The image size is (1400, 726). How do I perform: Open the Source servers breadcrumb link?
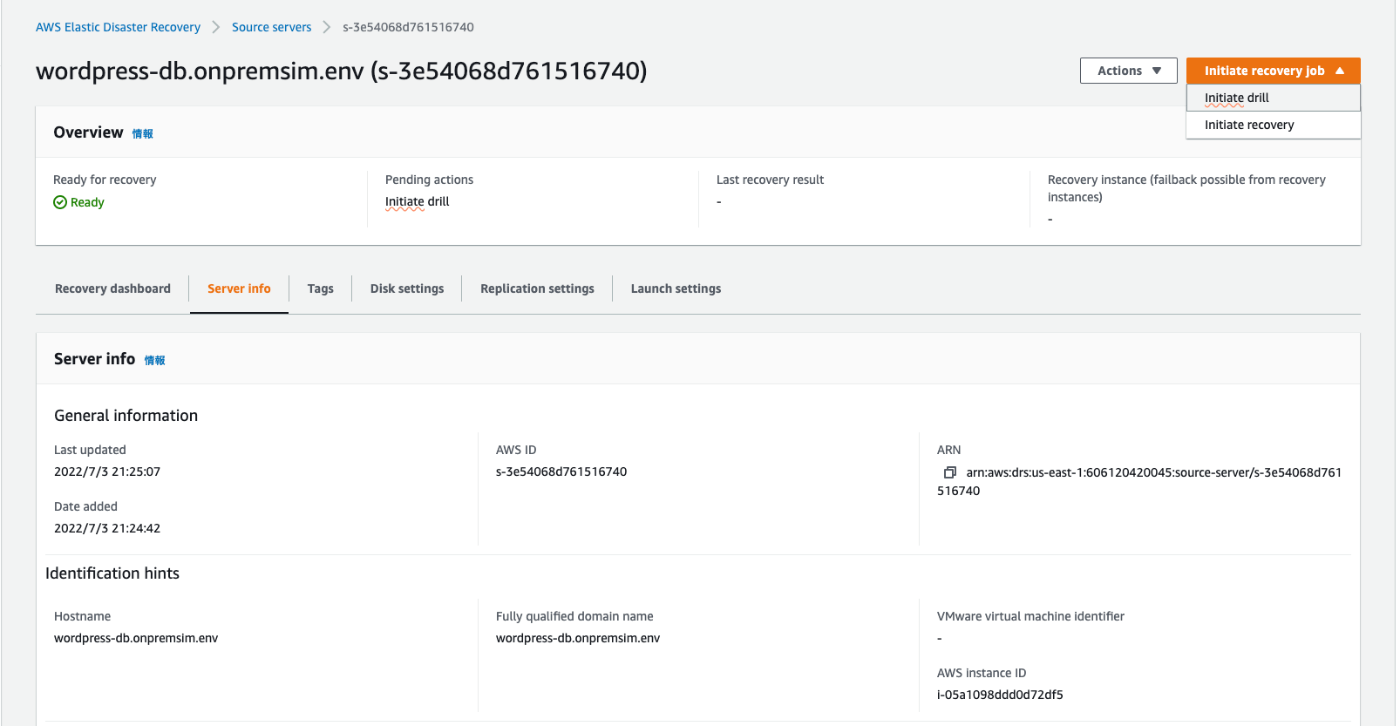coord(272,27)
